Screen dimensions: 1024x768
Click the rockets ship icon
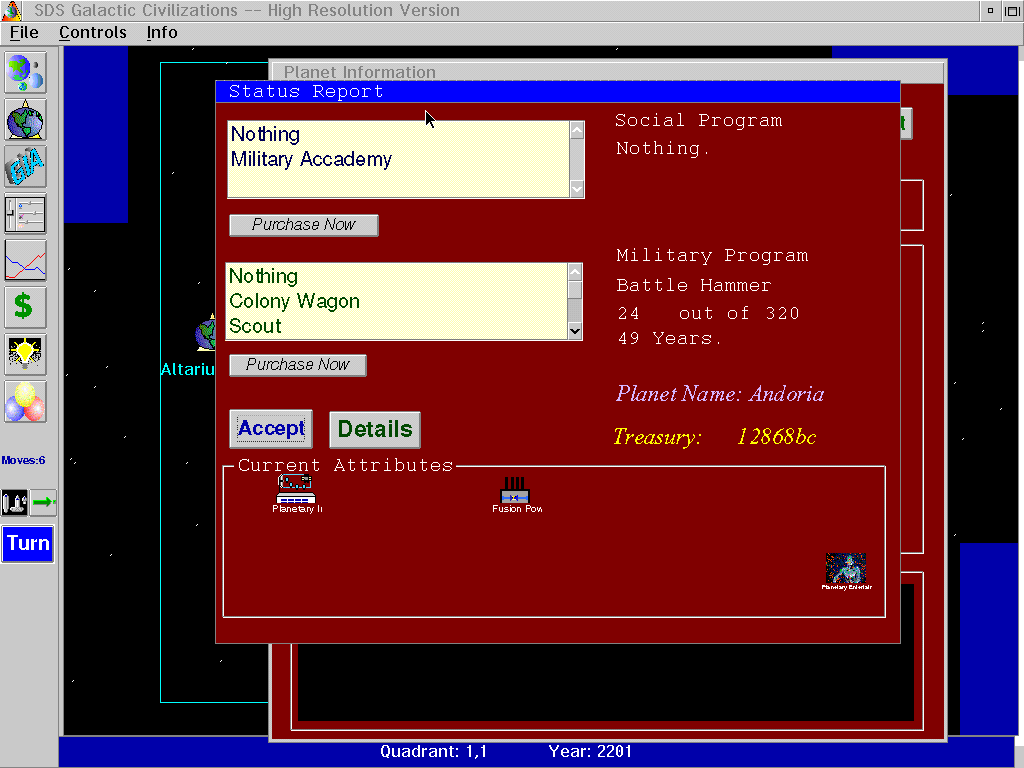[14, 502]
